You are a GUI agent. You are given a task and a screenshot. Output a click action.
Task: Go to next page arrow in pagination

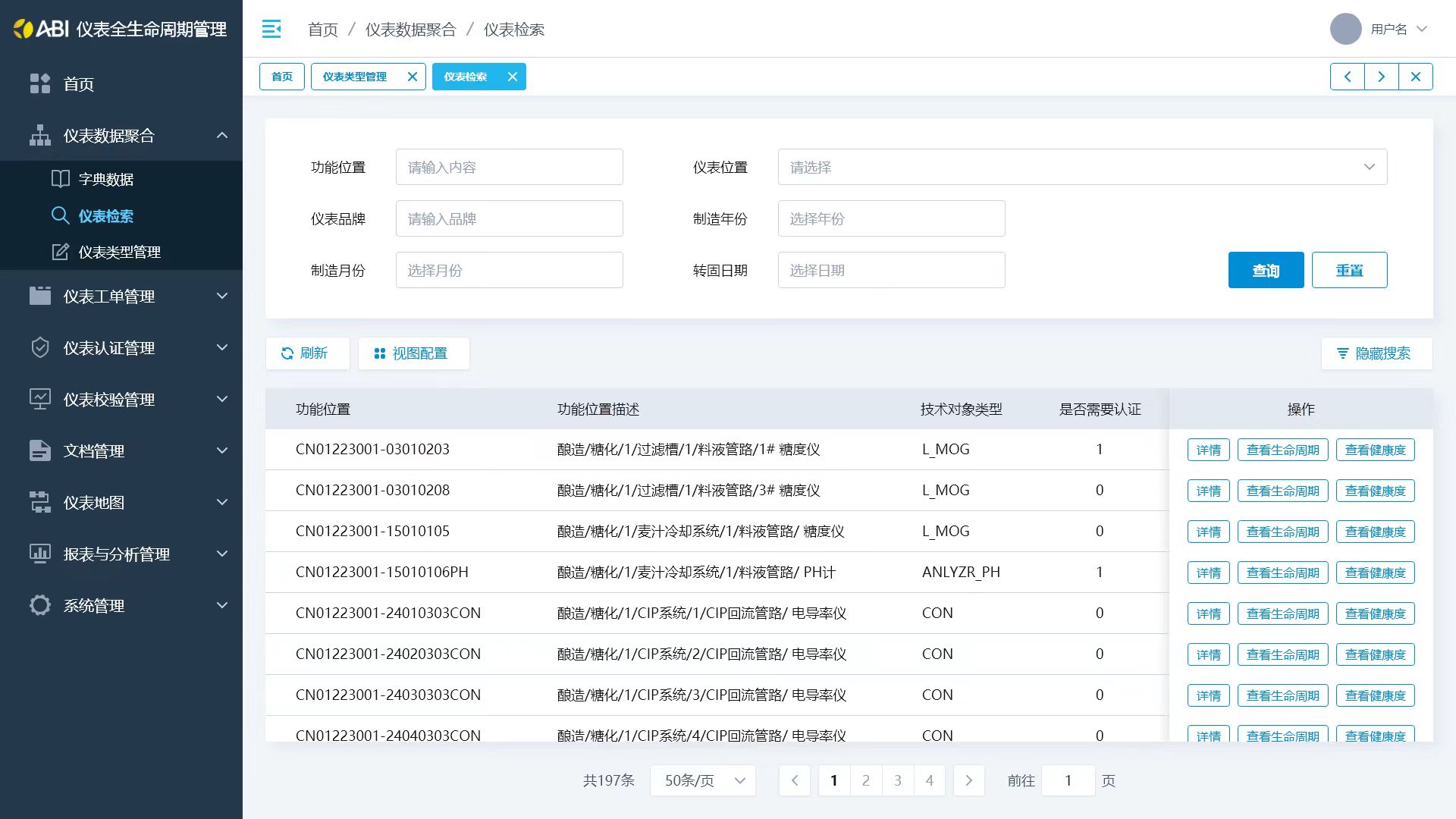(968, 780)
